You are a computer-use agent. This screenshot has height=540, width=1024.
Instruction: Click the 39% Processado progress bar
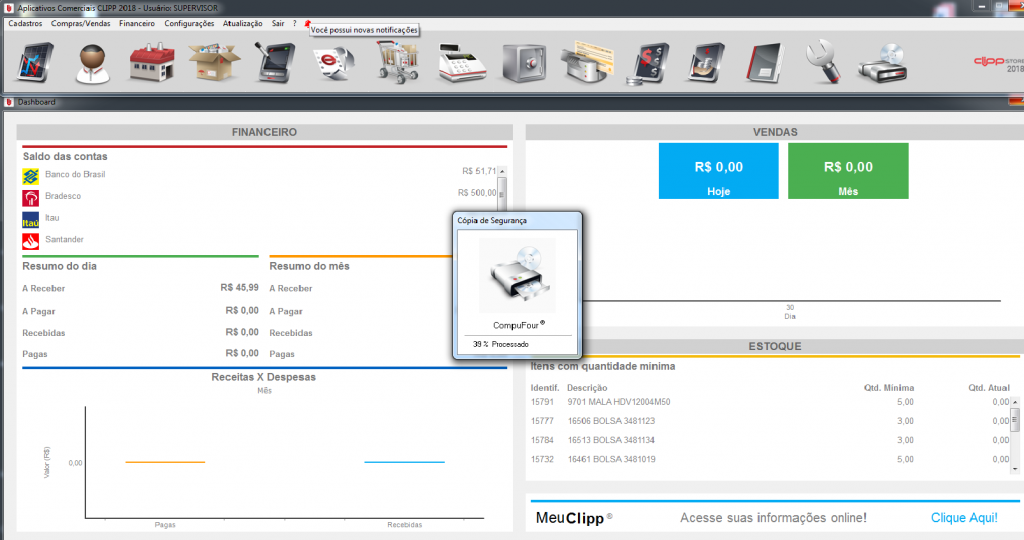(x=516, y=344)
